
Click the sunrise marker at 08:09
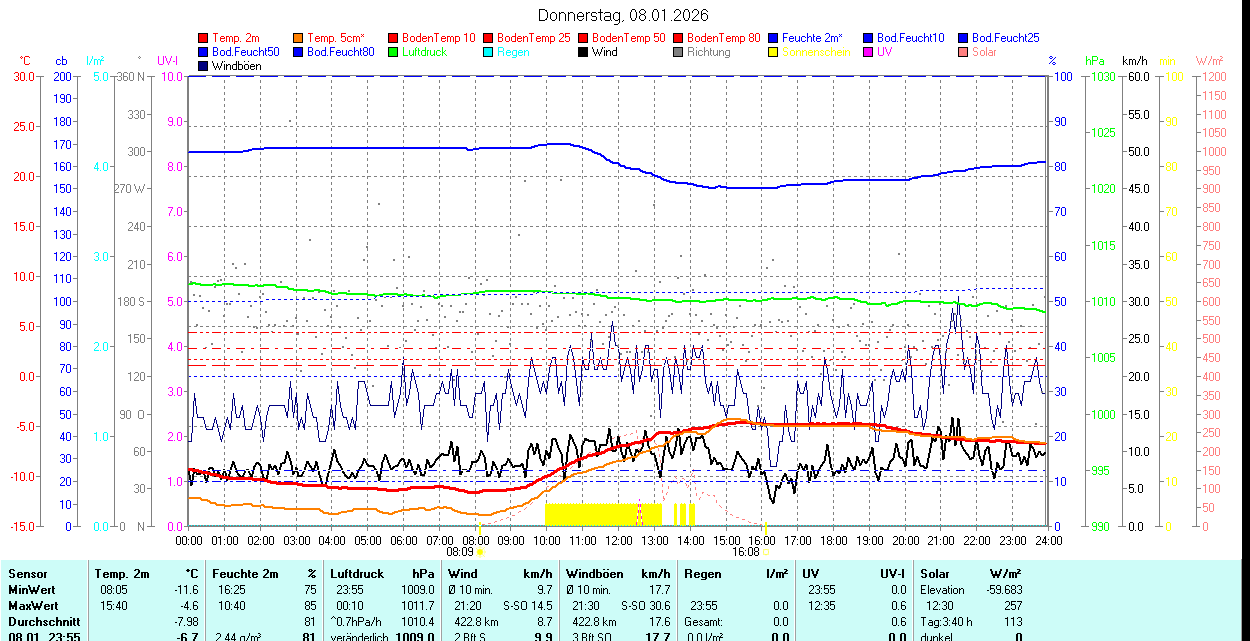(x=480, y=551)
